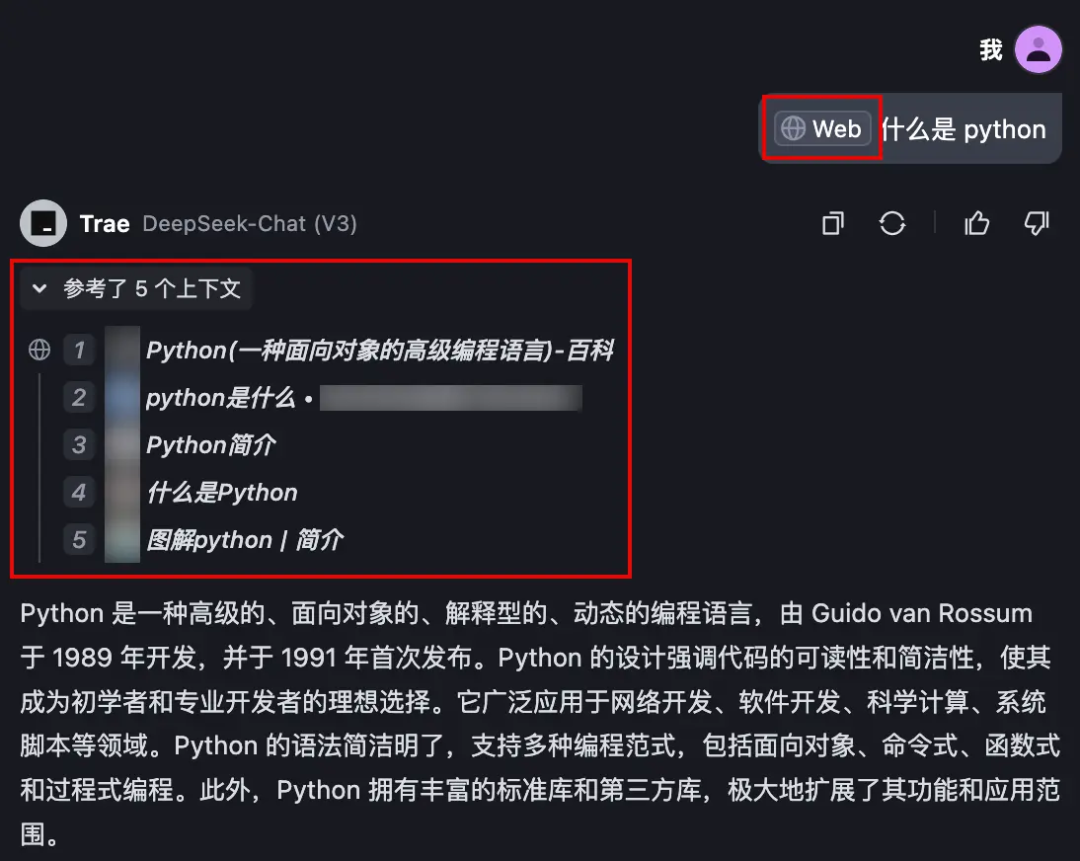Click the globe icon beside reference list
Viewport: 1080px width, 861px height.
39,350
